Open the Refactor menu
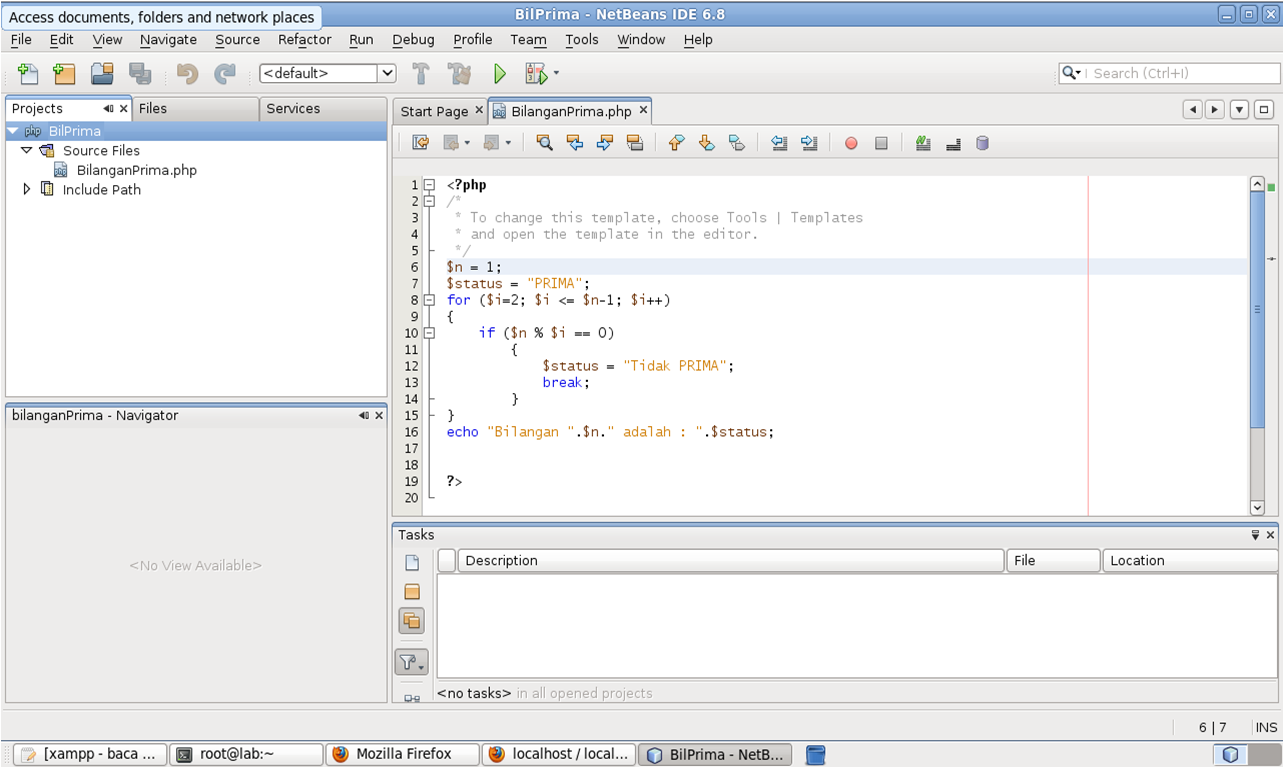 (x=304, y=40)
